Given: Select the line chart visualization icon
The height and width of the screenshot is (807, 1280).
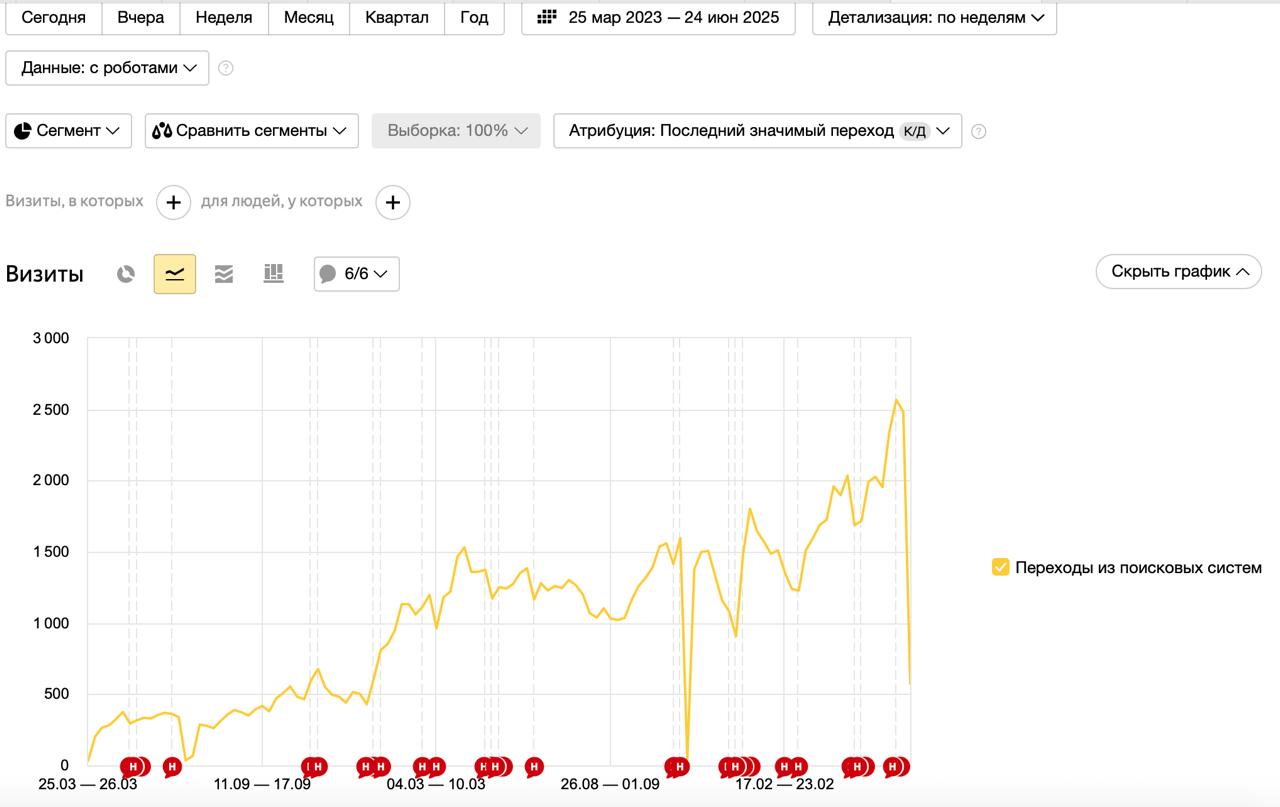Looking at the screenshot, I should click(x=174, y=273).
